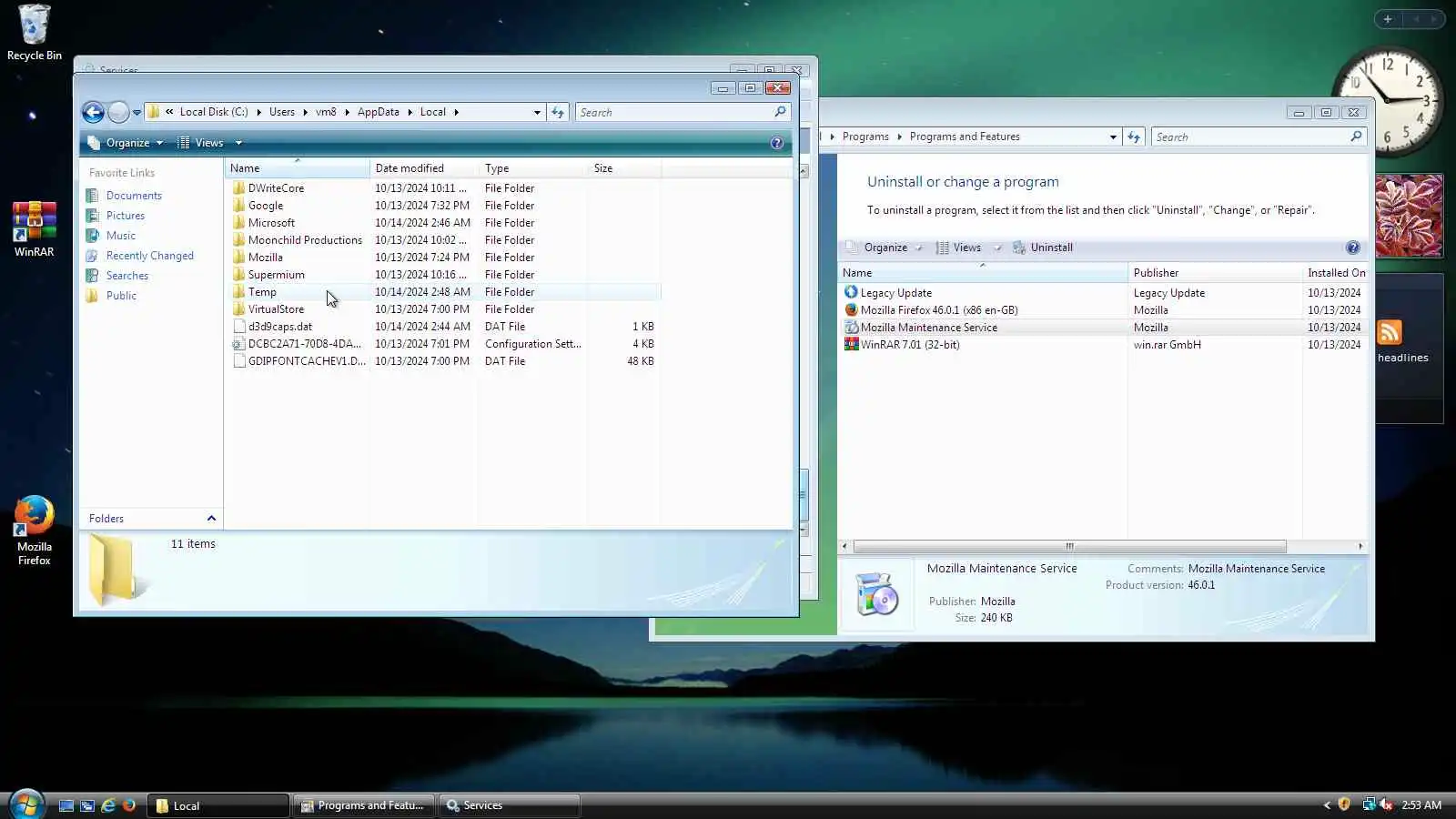Click the network tray icon
The width and height of the screenshot is (1456, 819).
tap(1368, 804)
